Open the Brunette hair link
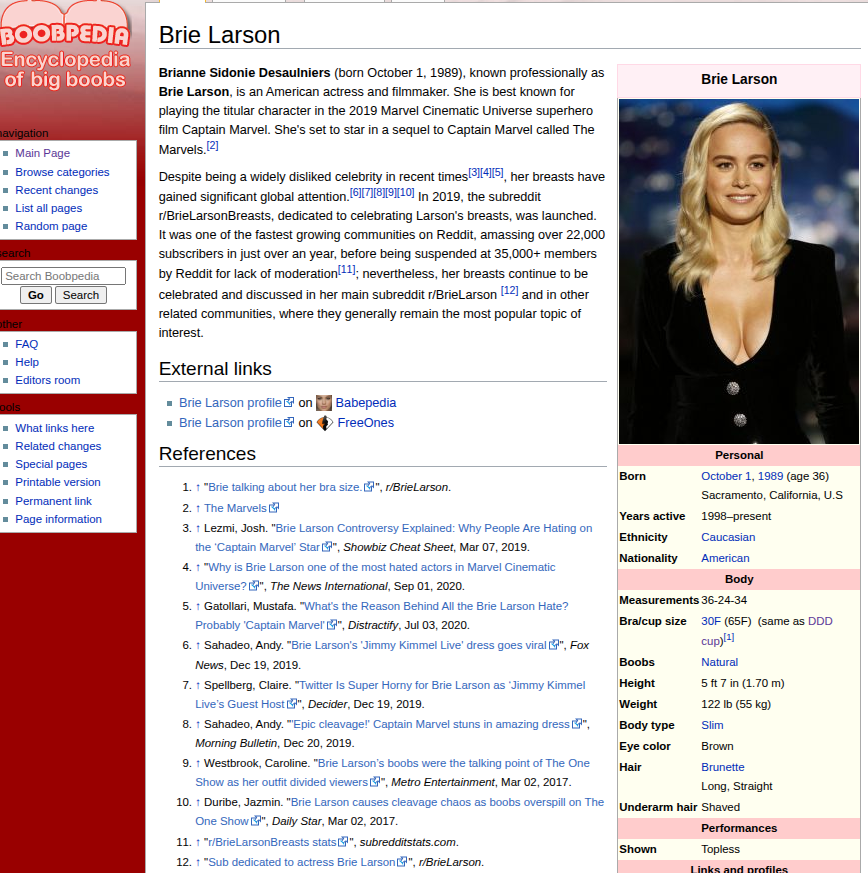Image resolution: width=868 pixels, height=873 pixels. pos(723,767)
